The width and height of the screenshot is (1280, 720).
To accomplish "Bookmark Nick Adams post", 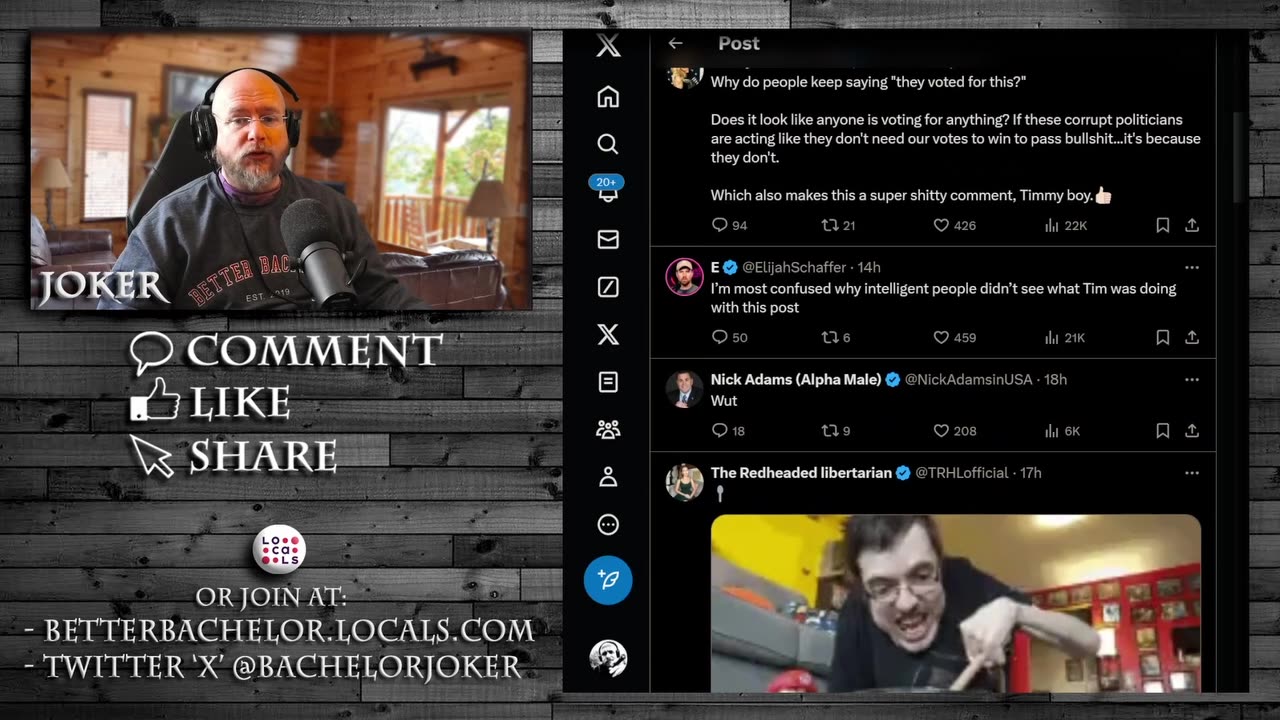I will coord(1162,431).
